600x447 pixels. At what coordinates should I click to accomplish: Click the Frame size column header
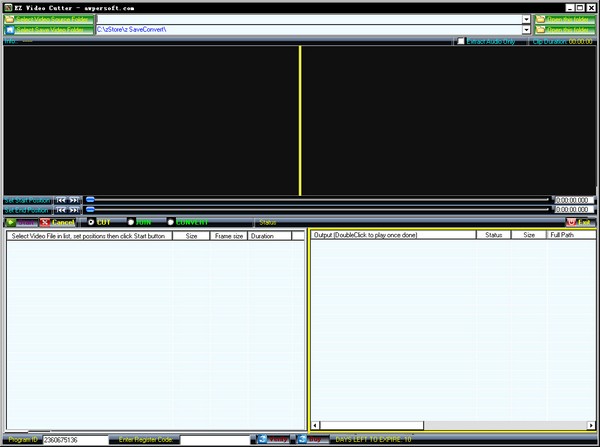tap(229, 236)
